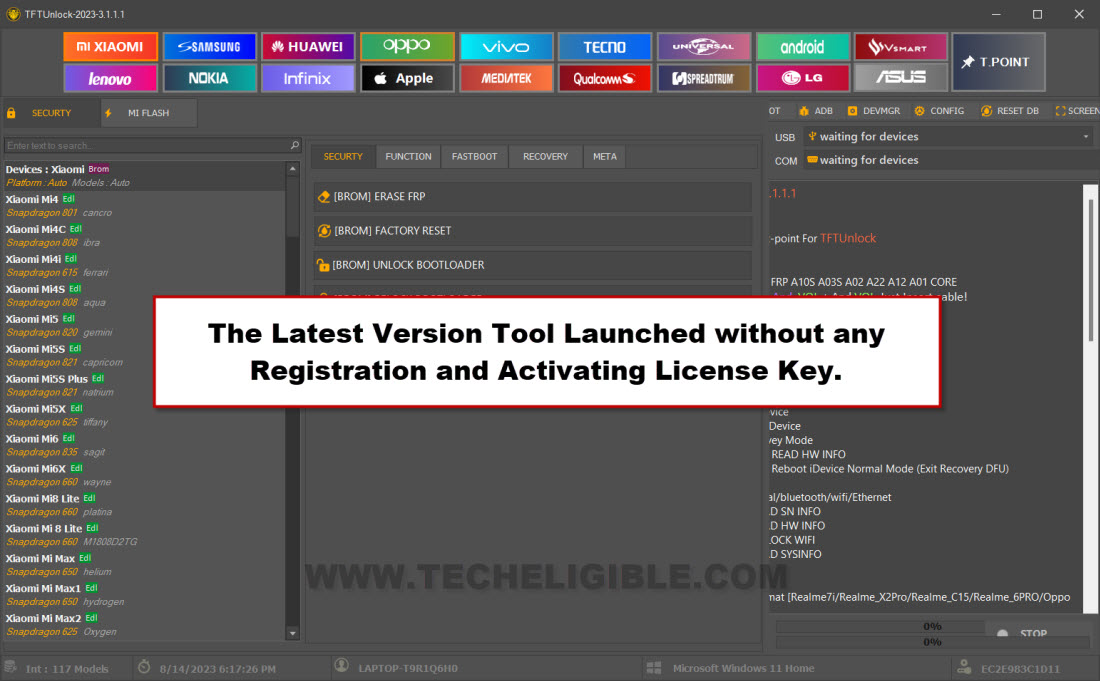Viewport: 1100px width, 681px height.
Task: Select Xiaomi Mi Max helium model
Action: (x=144, y=565)
